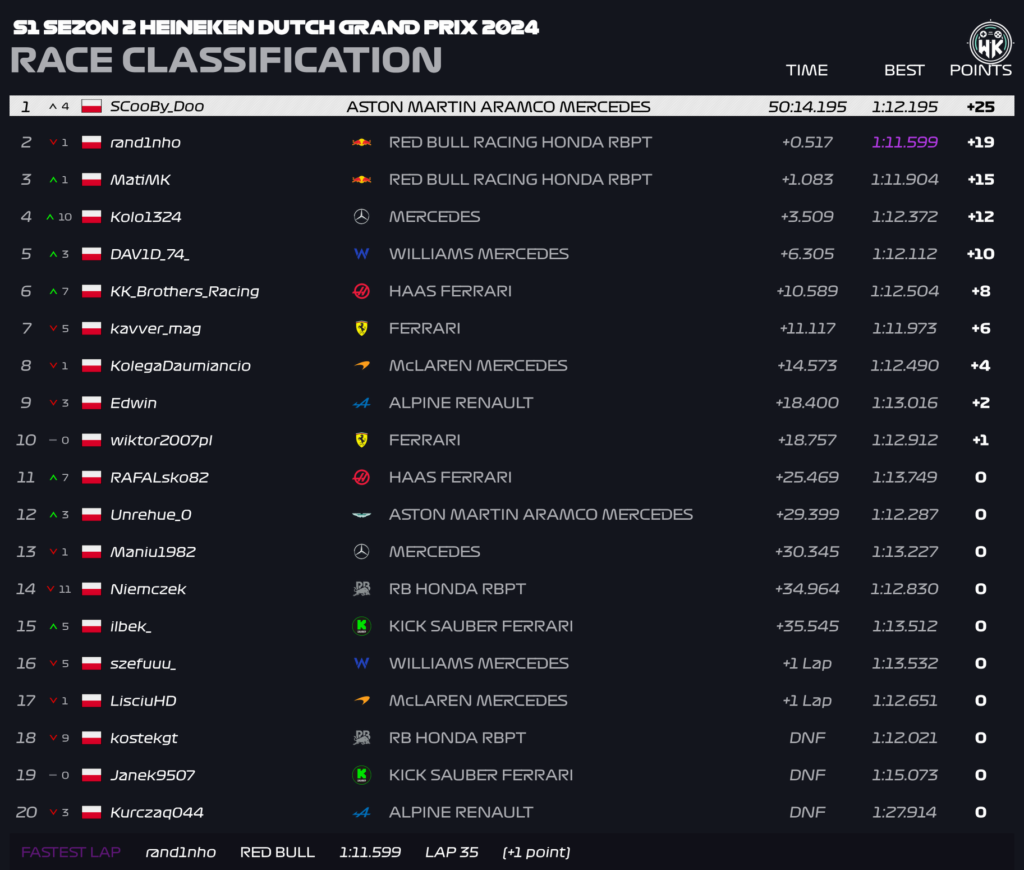Click the POINTS column header
The width and height of the screenshot is (1024, 870).
pos(980,70)
